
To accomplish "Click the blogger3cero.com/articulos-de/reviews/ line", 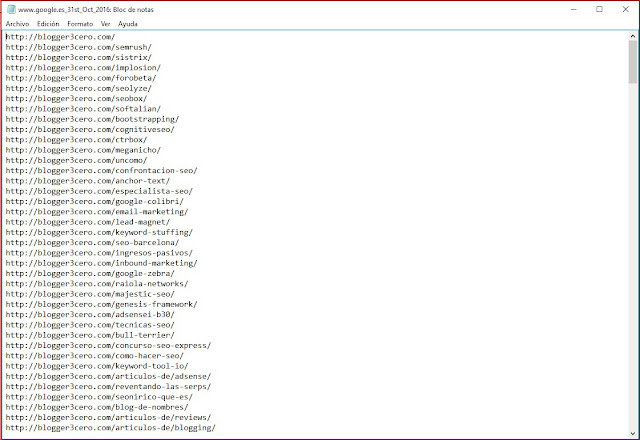I will click(x=108, y=417).
